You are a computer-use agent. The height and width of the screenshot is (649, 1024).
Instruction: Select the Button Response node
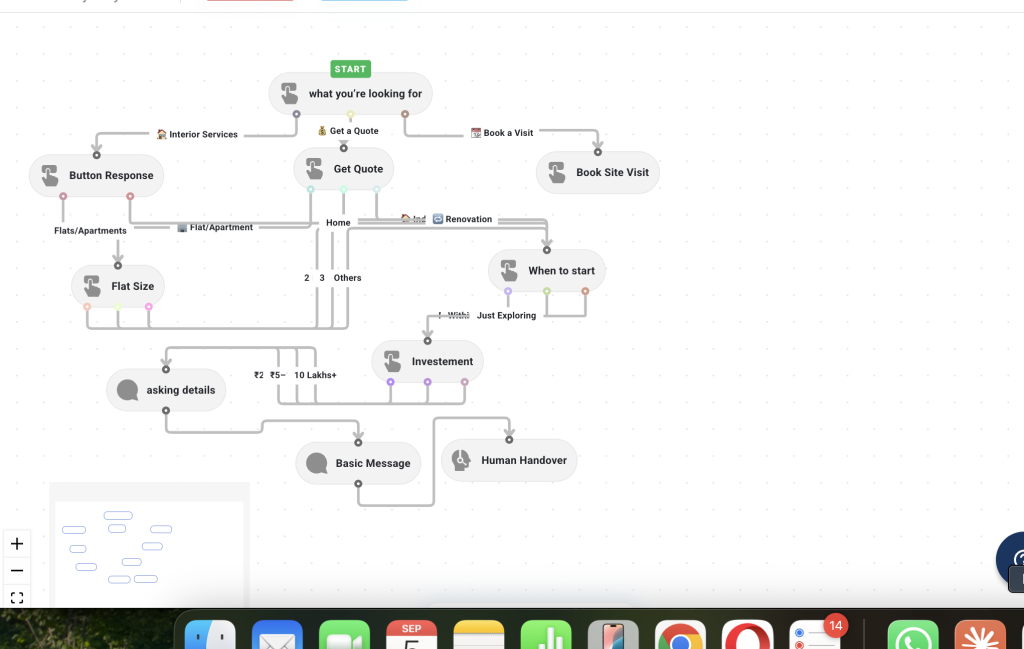(x=97, y=175)
